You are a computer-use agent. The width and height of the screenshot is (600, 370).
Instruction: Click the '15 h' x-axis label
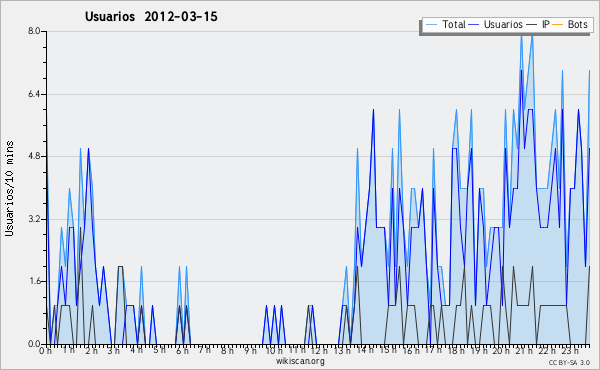(388, 350)
